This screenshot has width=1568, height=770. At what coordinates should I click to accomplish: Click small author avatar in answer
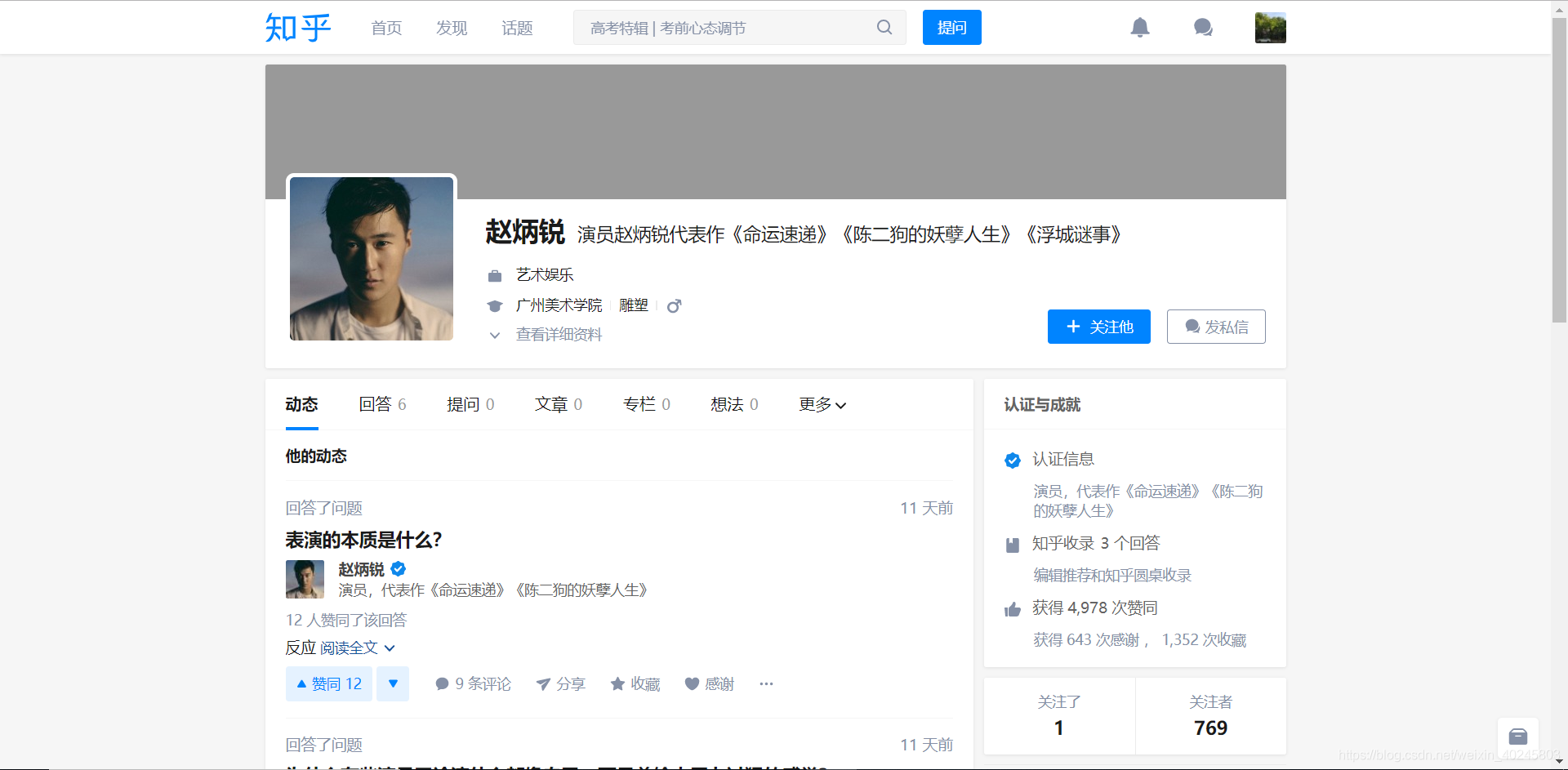point(305,579)
